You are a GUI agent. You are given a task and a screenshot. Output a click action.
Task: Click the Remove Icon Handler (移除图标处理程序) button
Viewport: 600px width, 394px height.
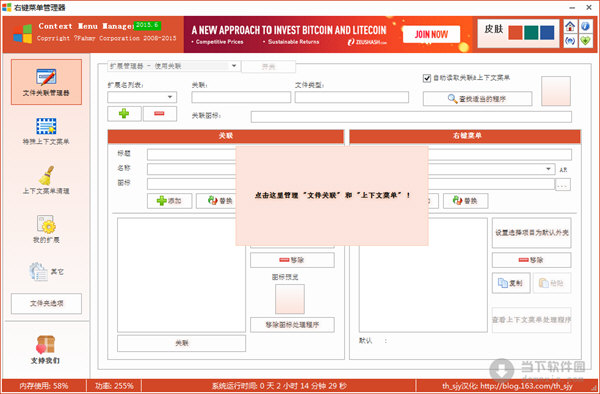(292, 325)
